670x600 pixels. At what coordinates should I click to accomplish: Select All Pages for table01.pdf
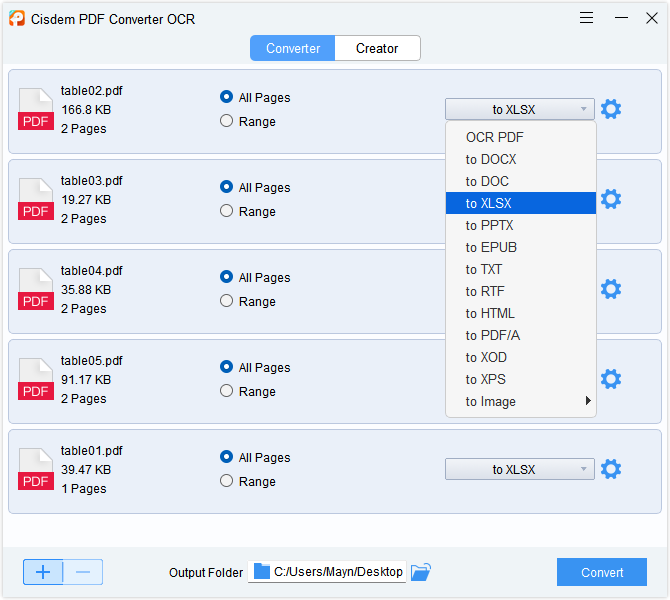(227, 457)
